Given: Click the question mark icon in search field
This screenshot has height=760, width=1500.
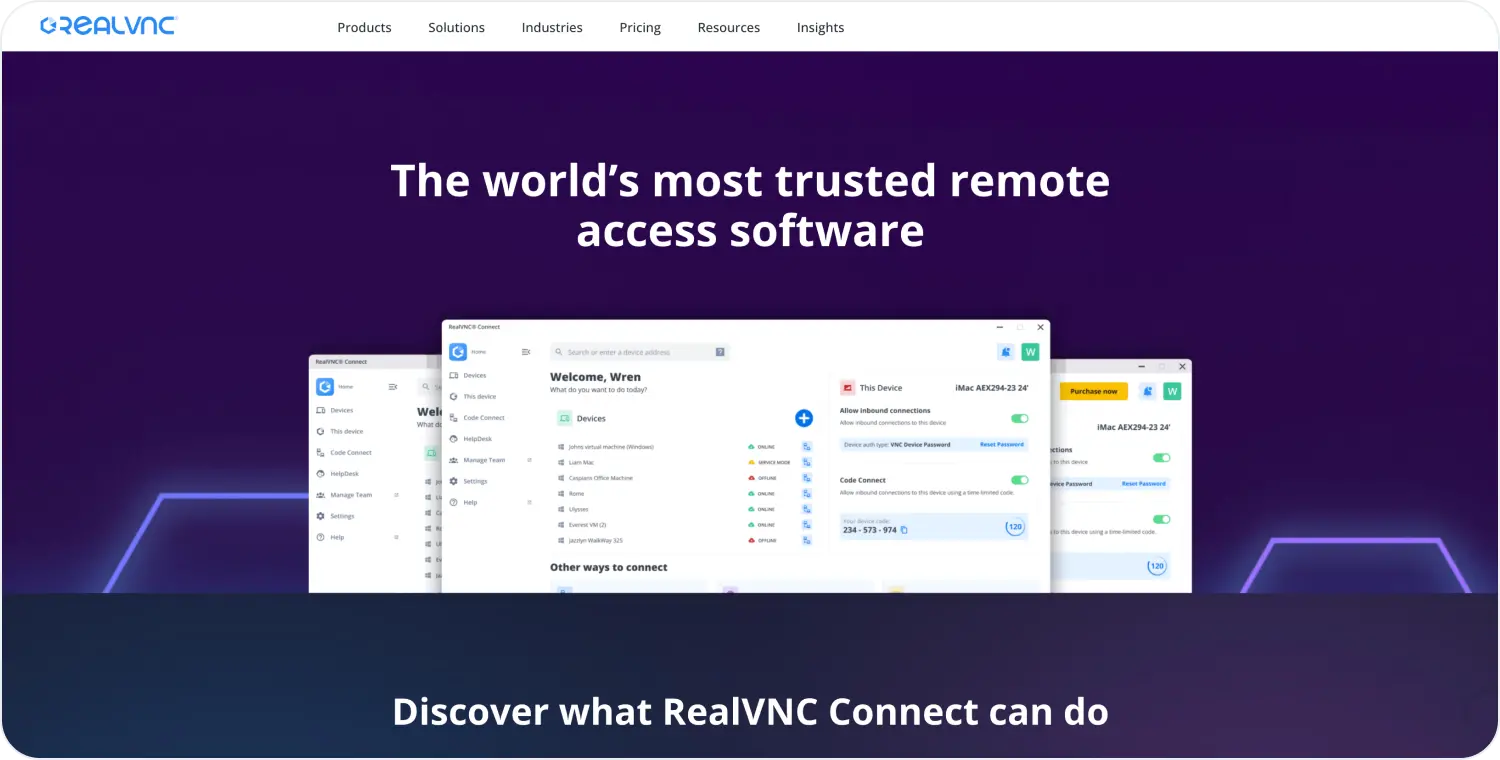Looking at the screenshot, I should [x=720, y=352].
